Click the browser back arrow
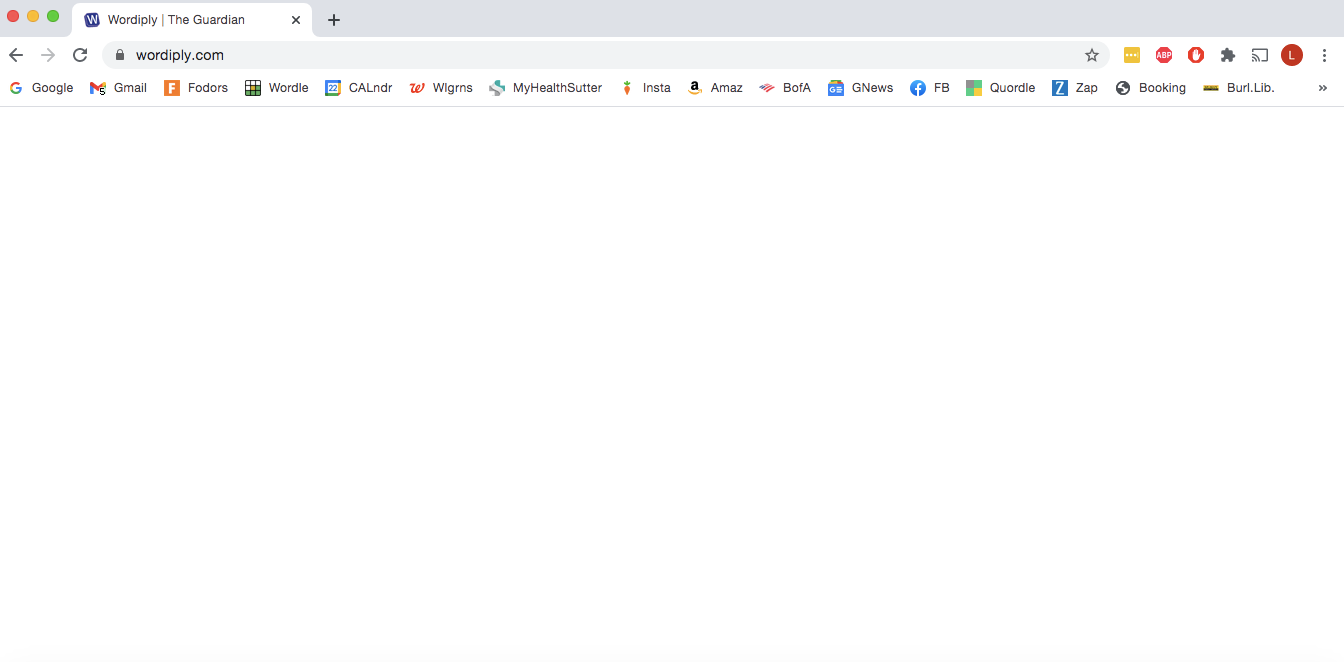1344x662 pixels. click(x=16, y=55)
